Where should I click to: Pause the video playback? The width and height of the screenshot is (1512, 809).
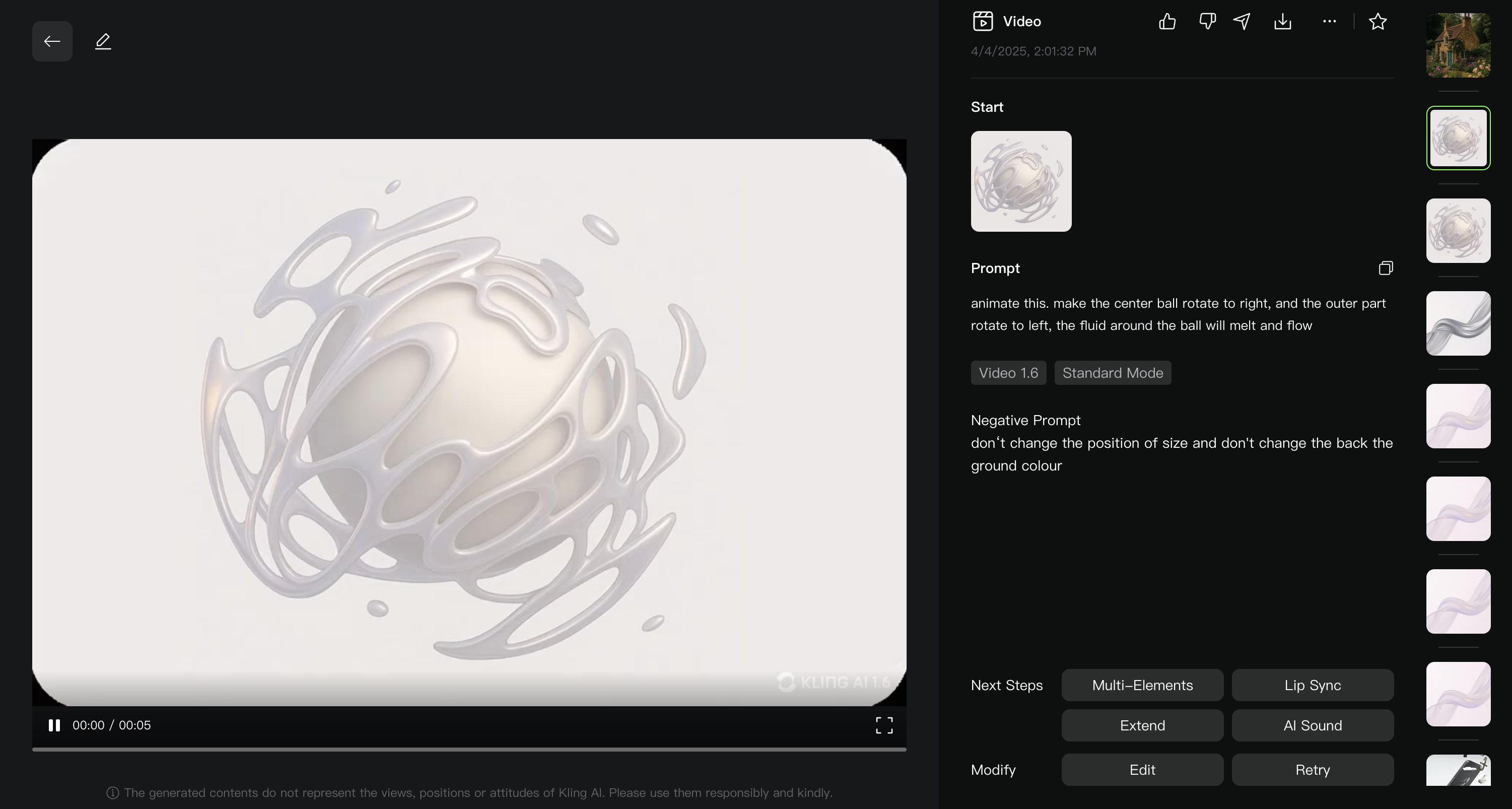(x=54, y=725)
